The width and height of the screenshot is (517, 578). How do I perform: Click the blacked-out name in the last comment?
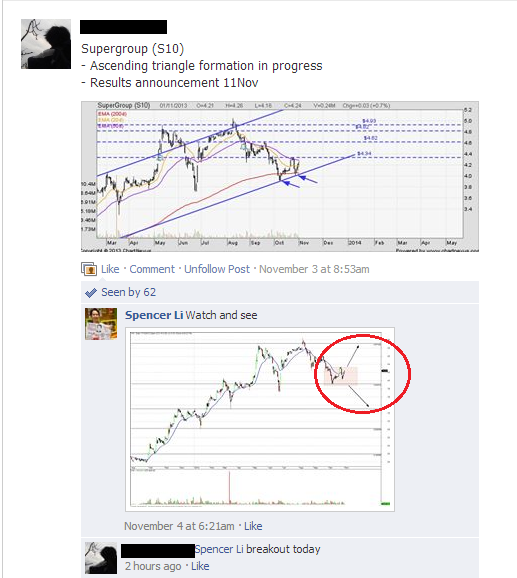(158, 550)
